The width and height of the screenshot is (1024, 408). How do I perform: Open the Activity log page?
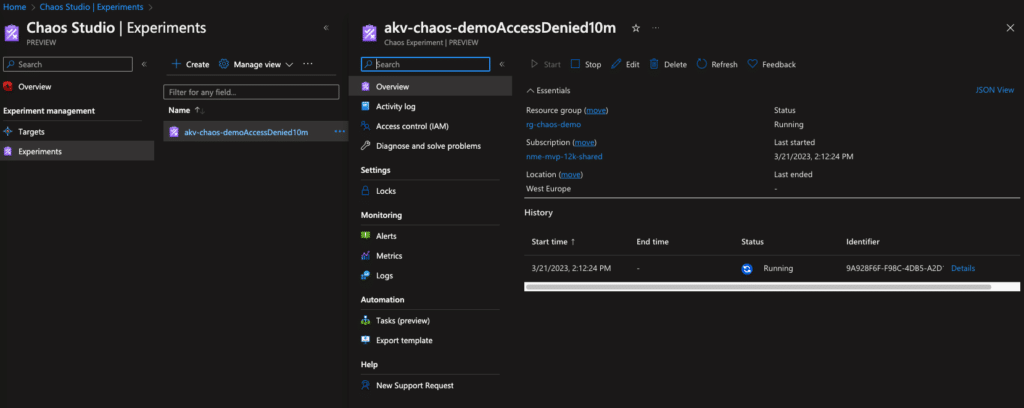click(395, 106)
